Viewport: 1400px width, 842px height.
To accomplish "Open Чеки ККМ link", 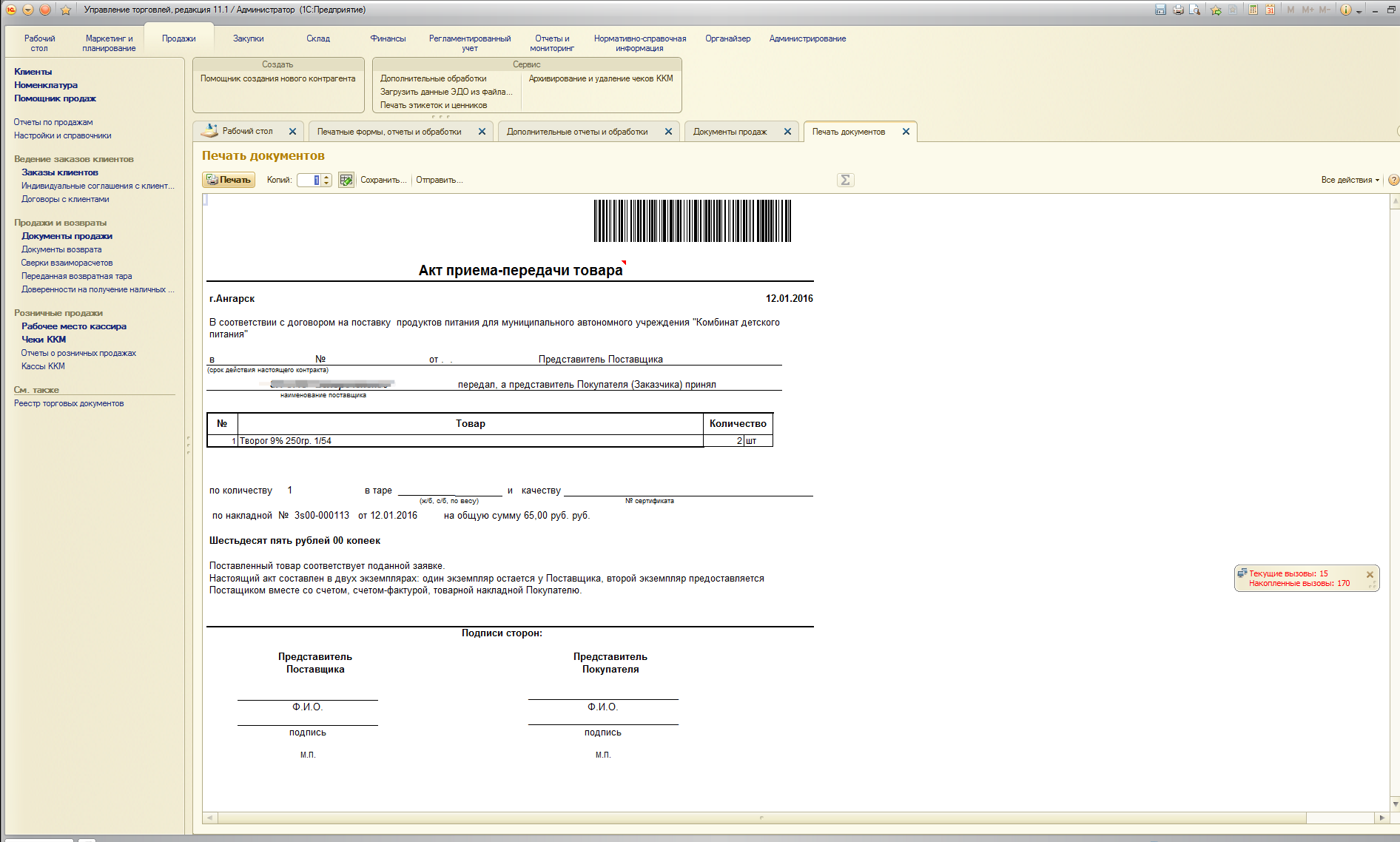I will tap(44, 340).
